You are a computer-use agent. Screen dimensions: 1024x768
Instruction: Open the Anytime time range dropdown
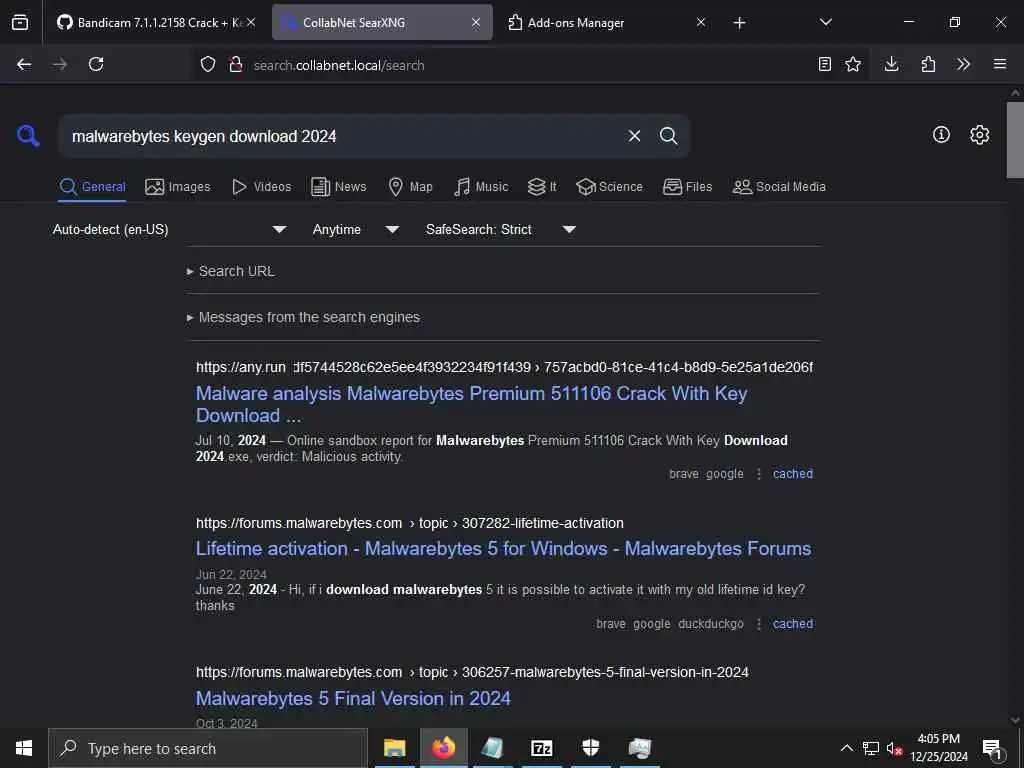click(x=355, y=229)
